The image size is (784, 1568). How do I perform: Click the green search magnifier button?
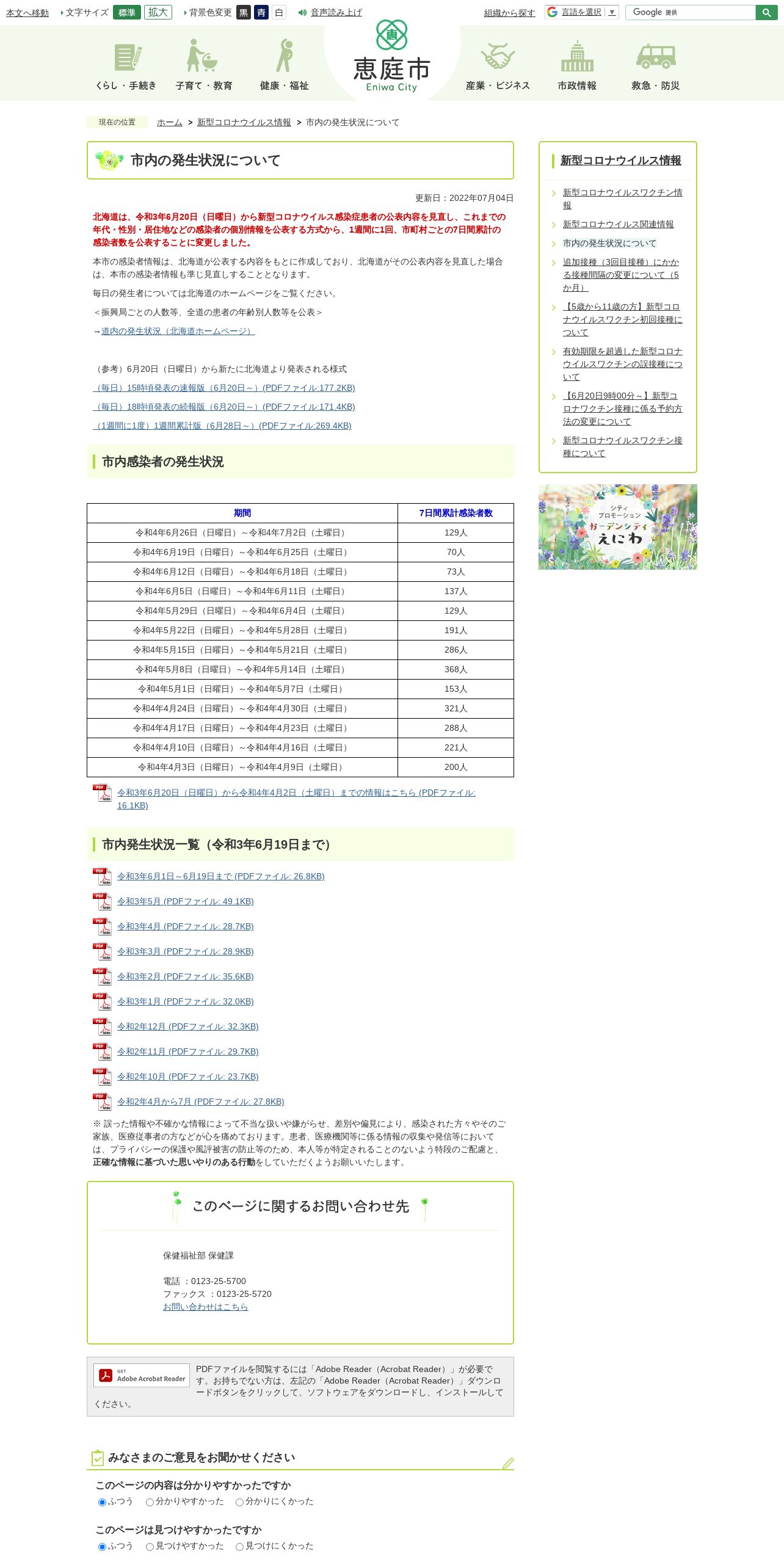click(766, 12)
